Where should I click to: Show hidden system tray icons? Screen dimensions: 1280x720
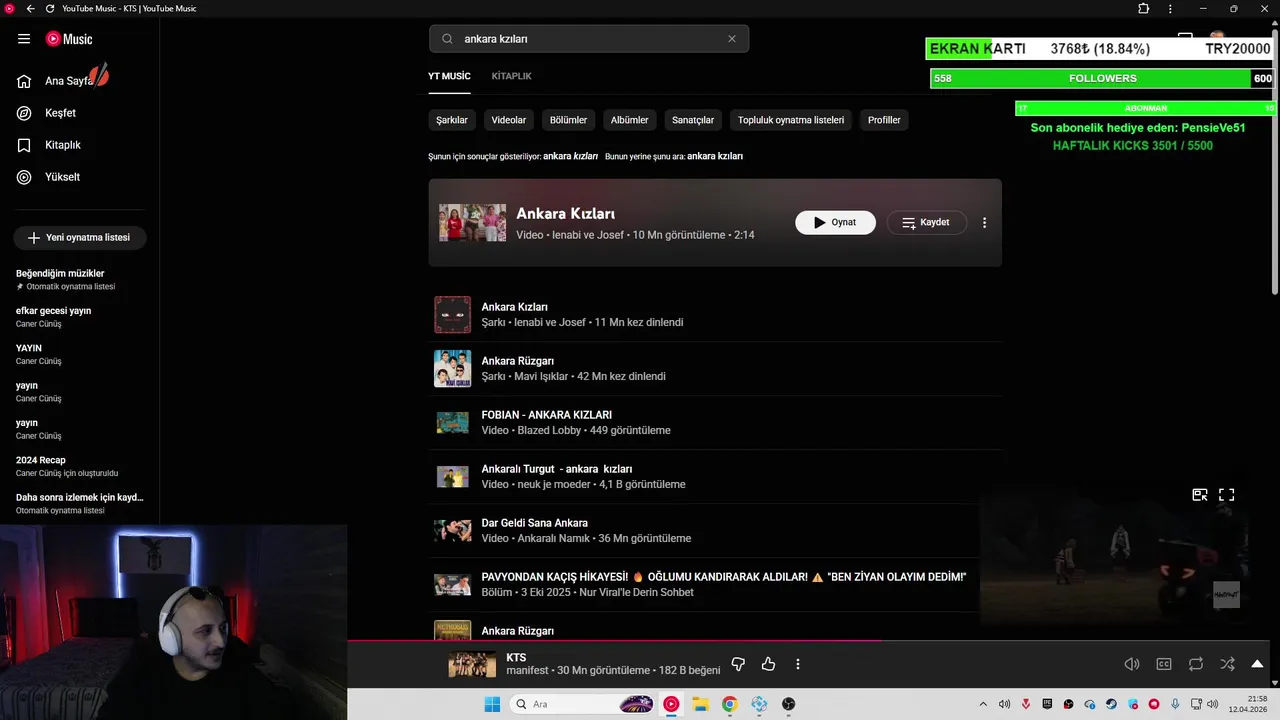point(983,704)
